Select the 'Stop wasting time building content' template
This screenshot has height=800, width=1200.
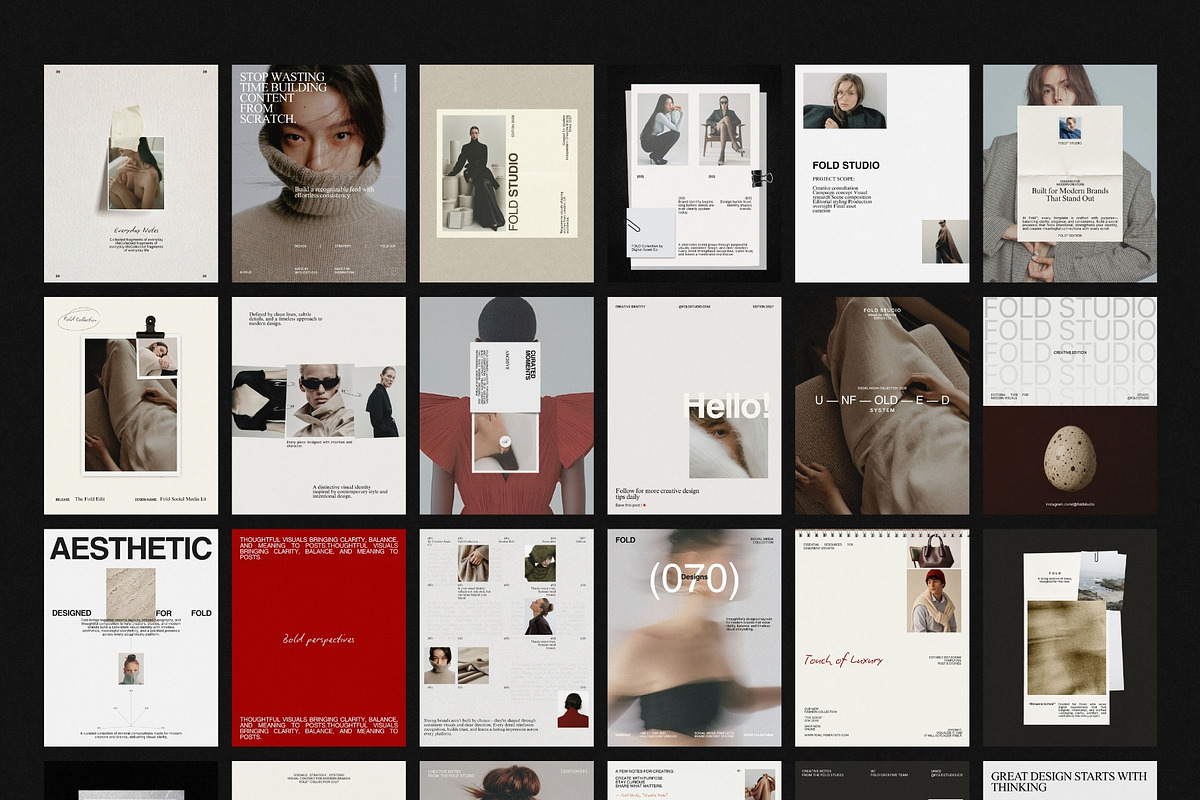(319, 173)
